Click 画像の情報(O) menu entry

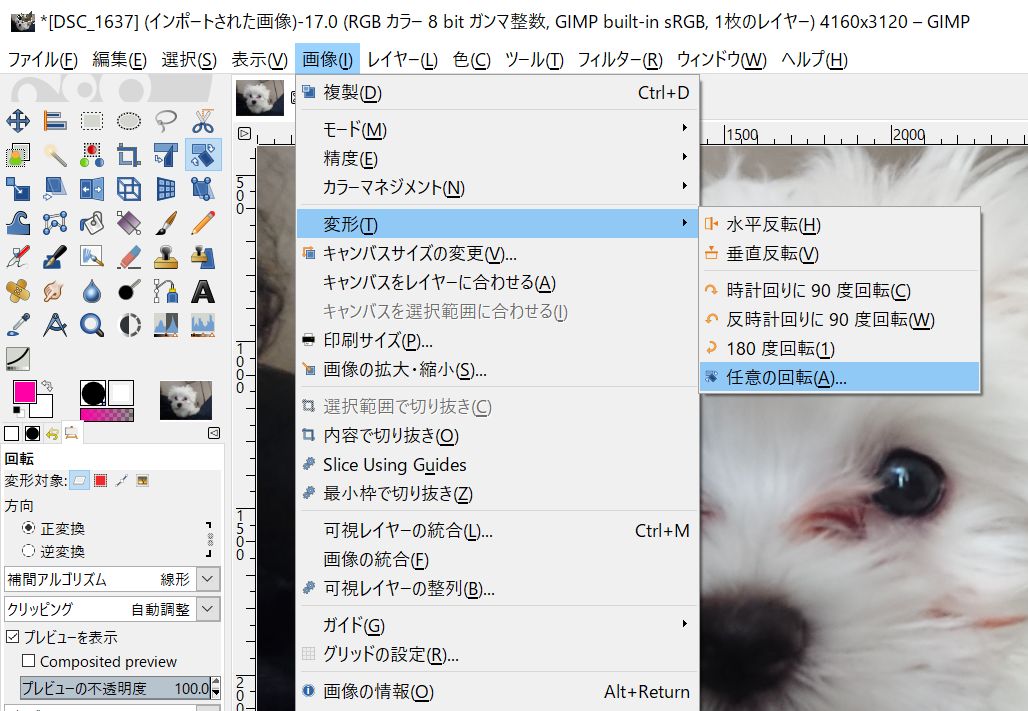[x=498, y=691]
